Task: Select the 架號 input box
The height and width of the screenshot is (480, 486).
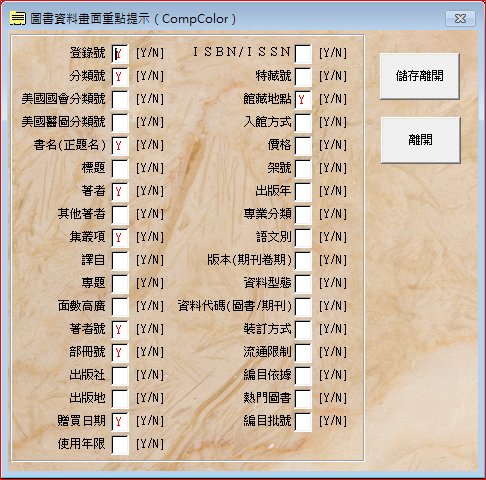Action: [303, 169]
